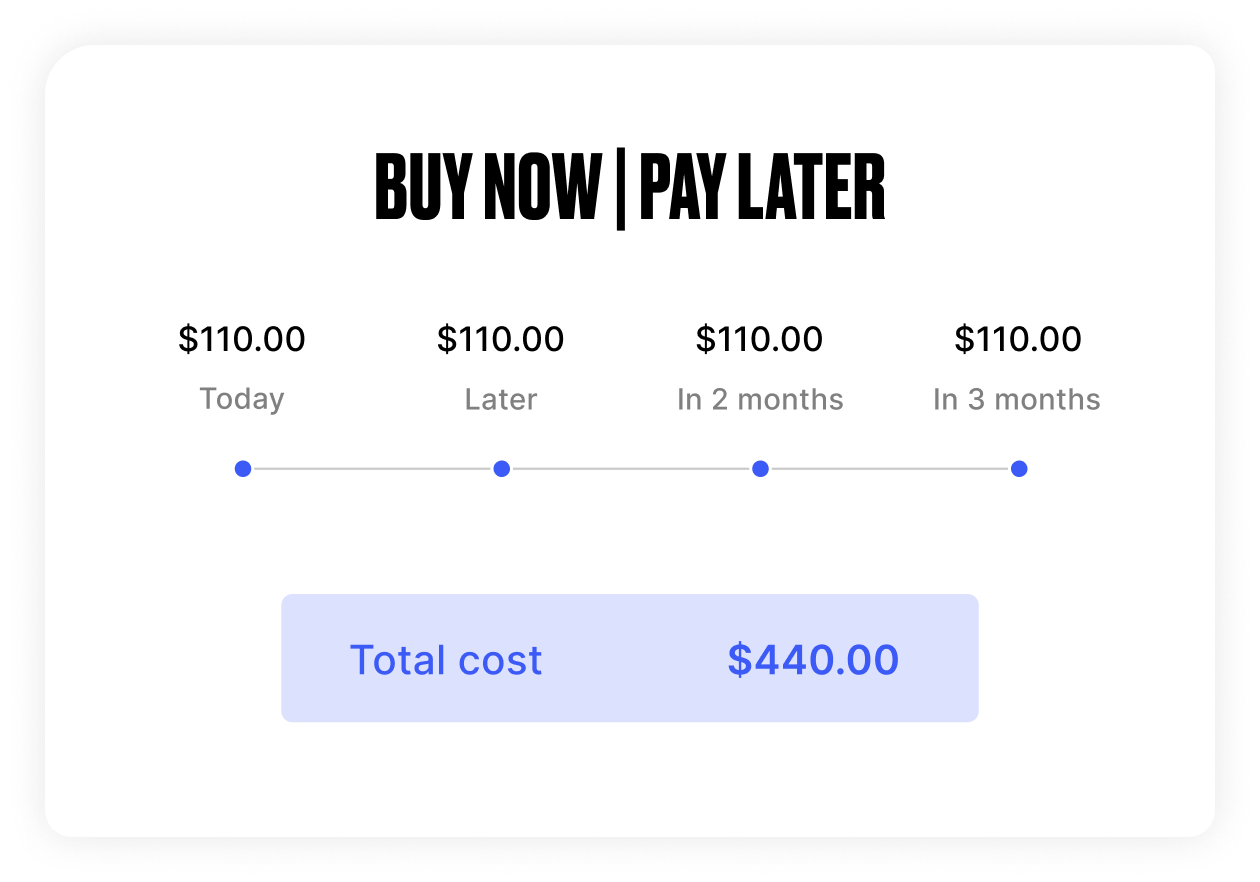
Task: Click timeline segment between In 2 and In 3 months
Action: (x=890, y=468)
